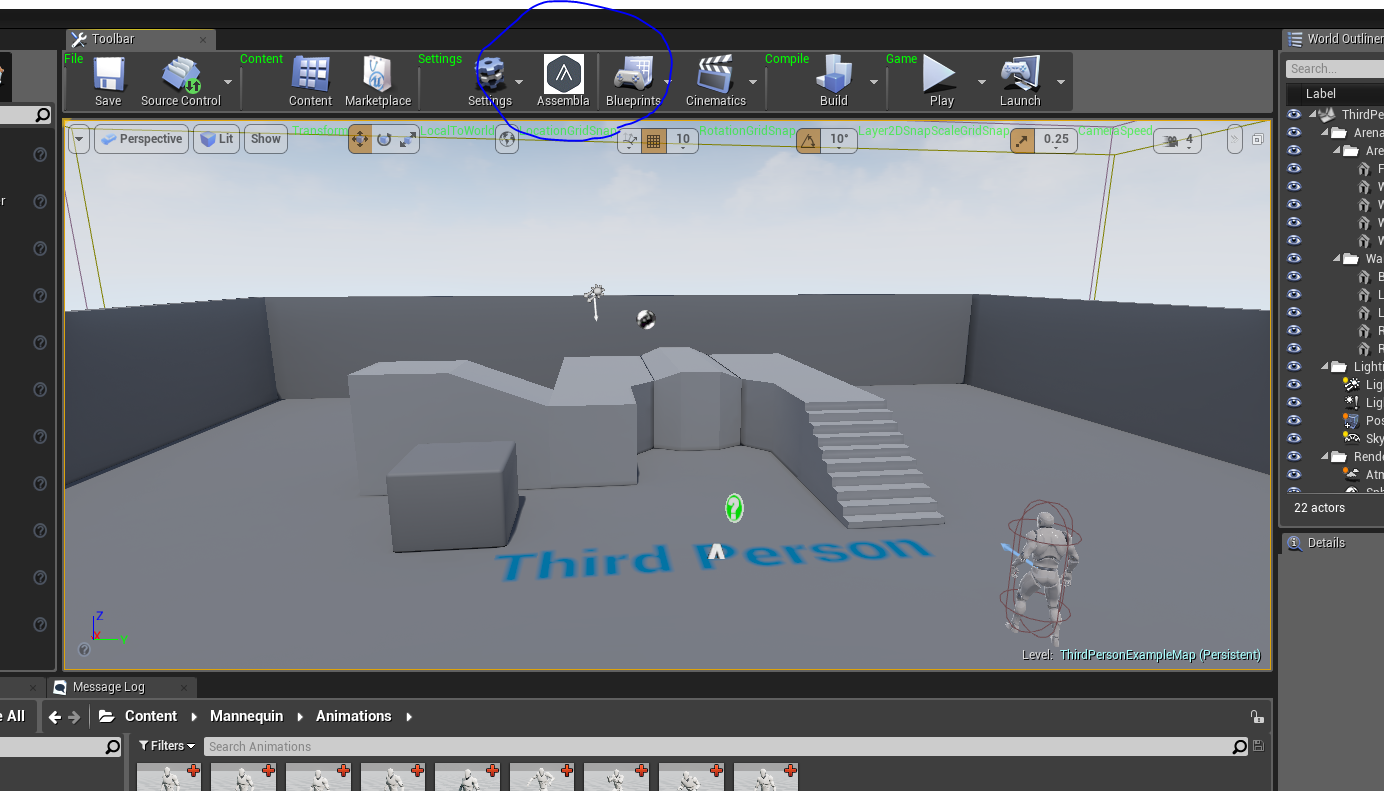The image size is (1384, 791).
Task: Hide ThirdPersonExampleMap with its eye icon
Action: pos(1294,115)
